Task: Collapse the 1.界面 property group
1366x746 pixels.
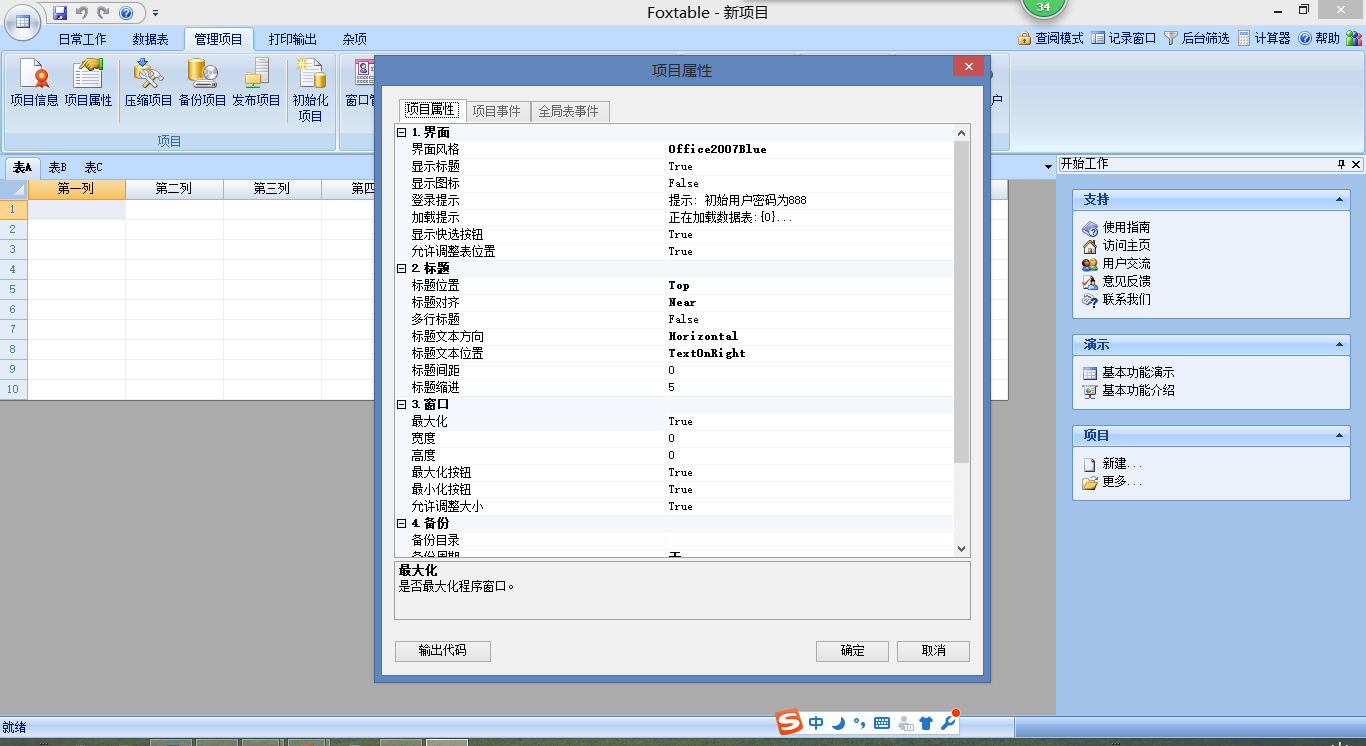Action: pos(402,132)
